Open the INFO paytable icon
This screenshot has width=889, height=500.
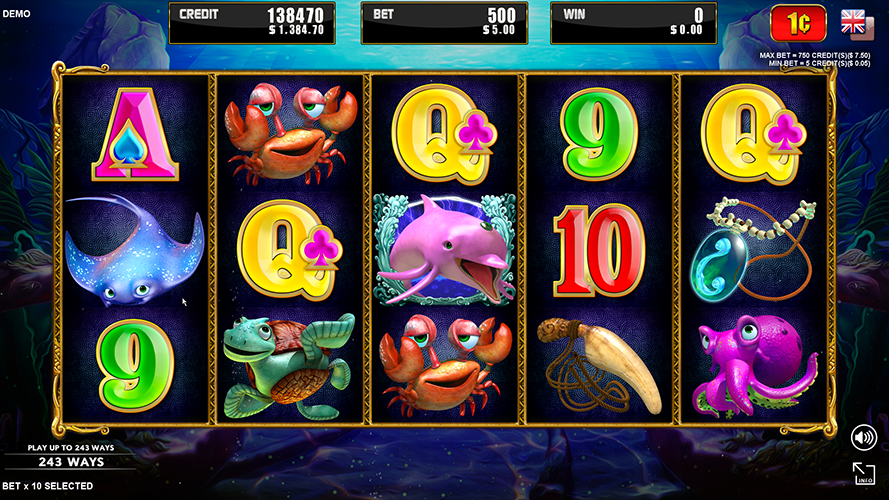[864, 473]
